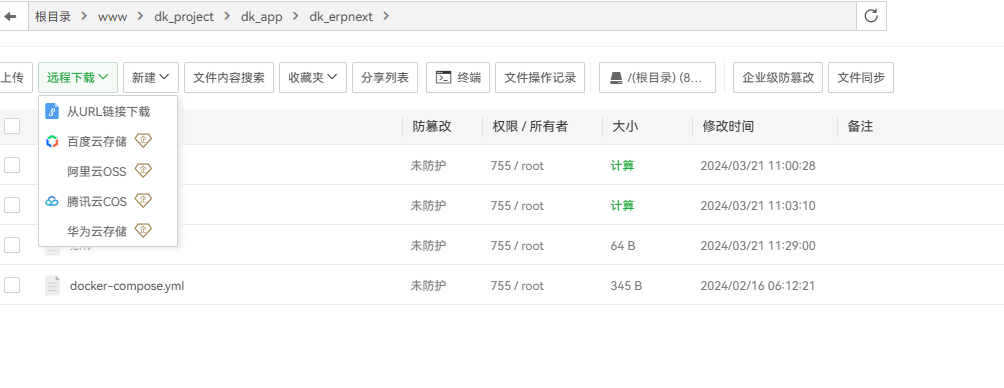Navigate to dk_project in breadcrumb

[x=184, y=17]
